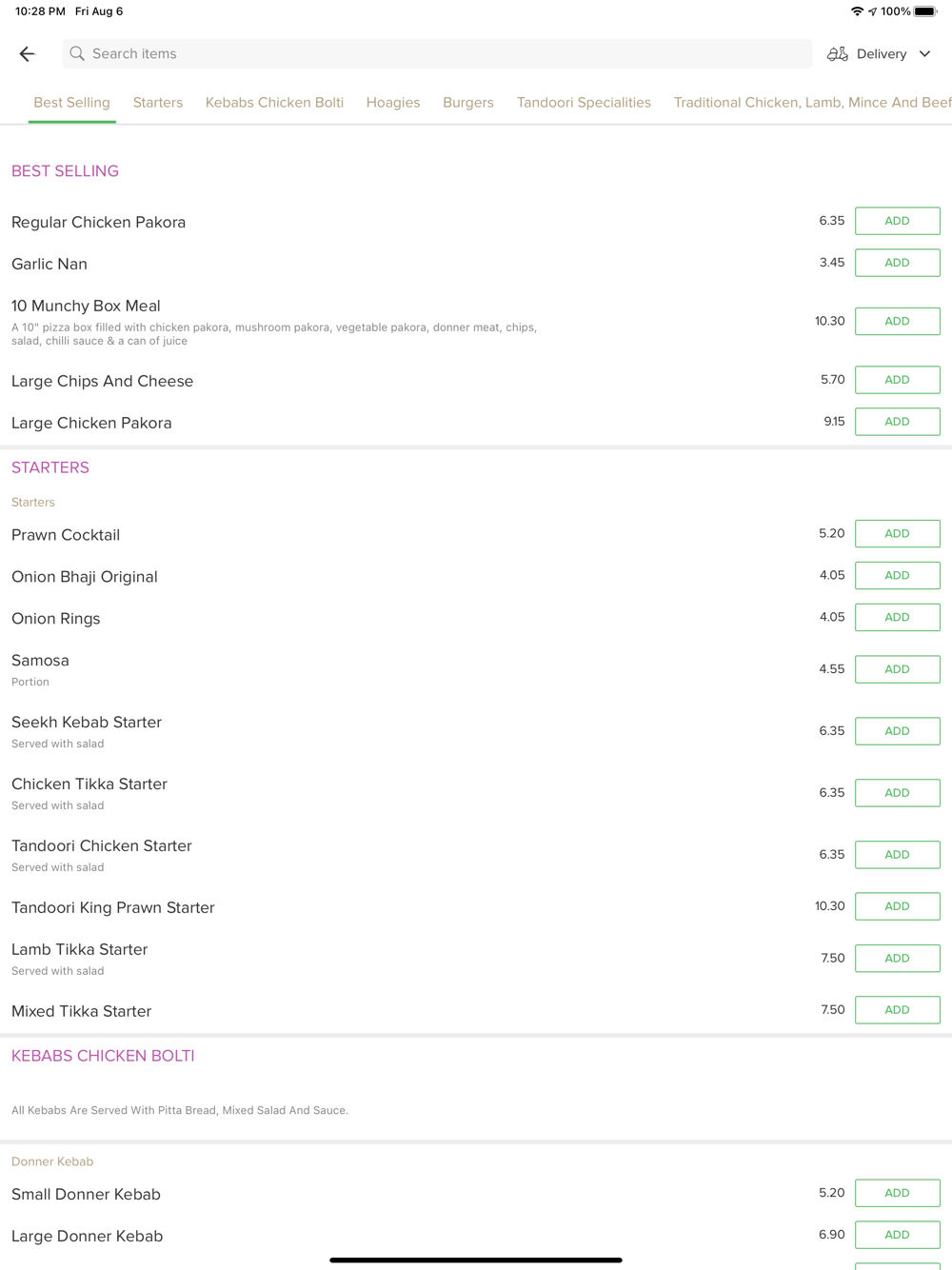Select the Tandoori Specialities tab
Screen dimensions: 952x1270
point(584,103)
